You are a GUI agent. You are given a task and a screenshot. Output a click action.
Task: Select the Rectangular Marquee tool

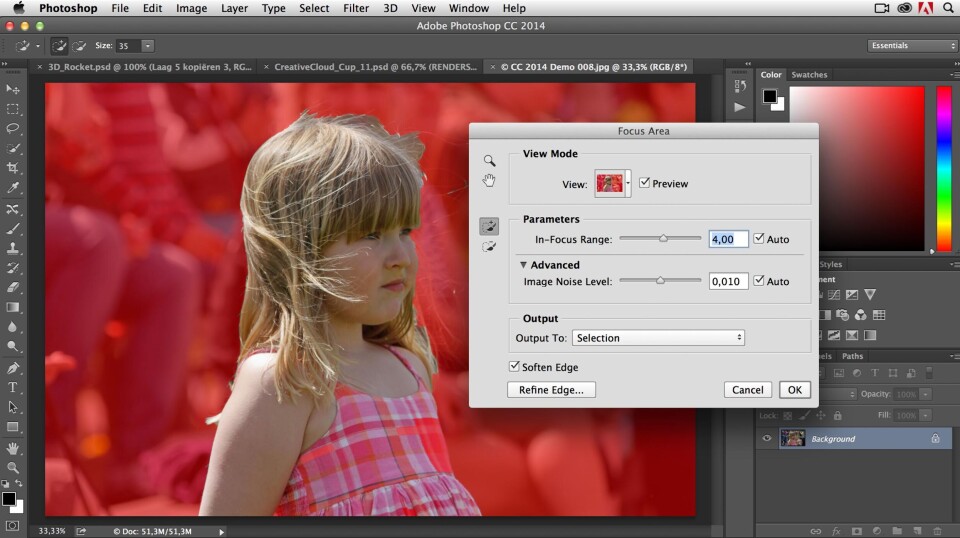pos(12,109)
